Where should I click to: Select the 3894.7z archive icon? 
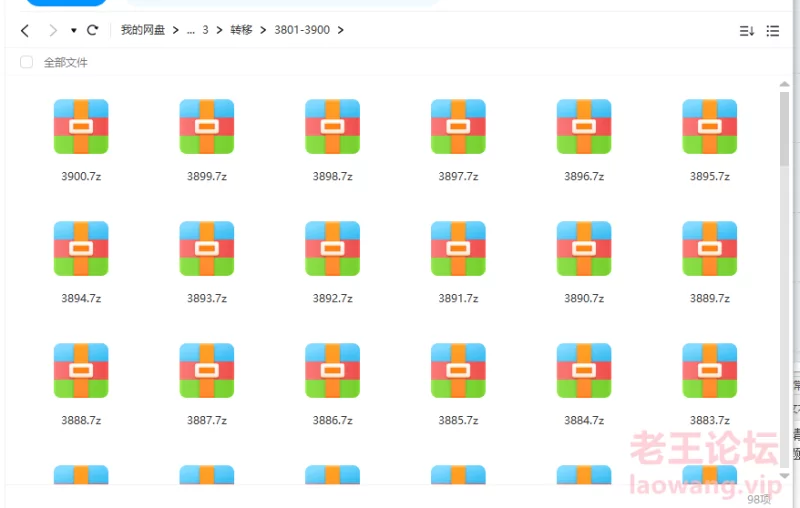coord(81,248)
